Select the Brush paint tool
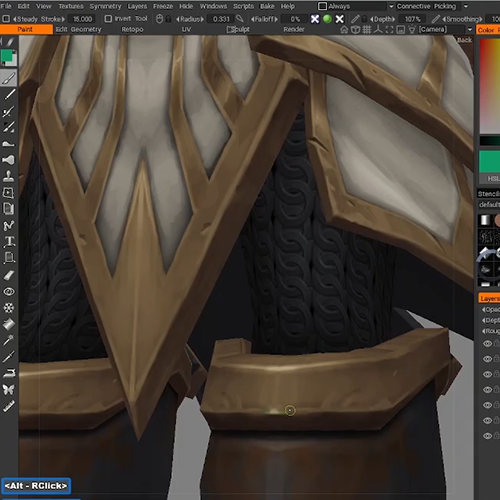Image resolution: width=500 pixels, height=500 pixels. click(x=9, y=79)
